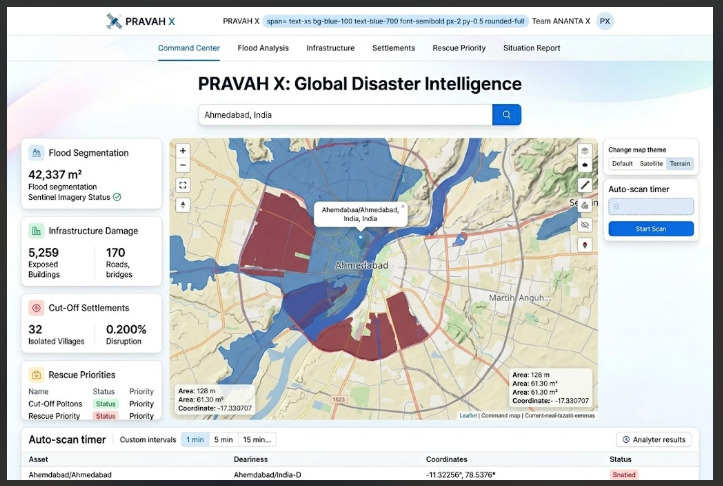The height and width of the screenshot is (486, 723).
Task: Open the Flood Analysis tab
Action: tap(263, 48)
